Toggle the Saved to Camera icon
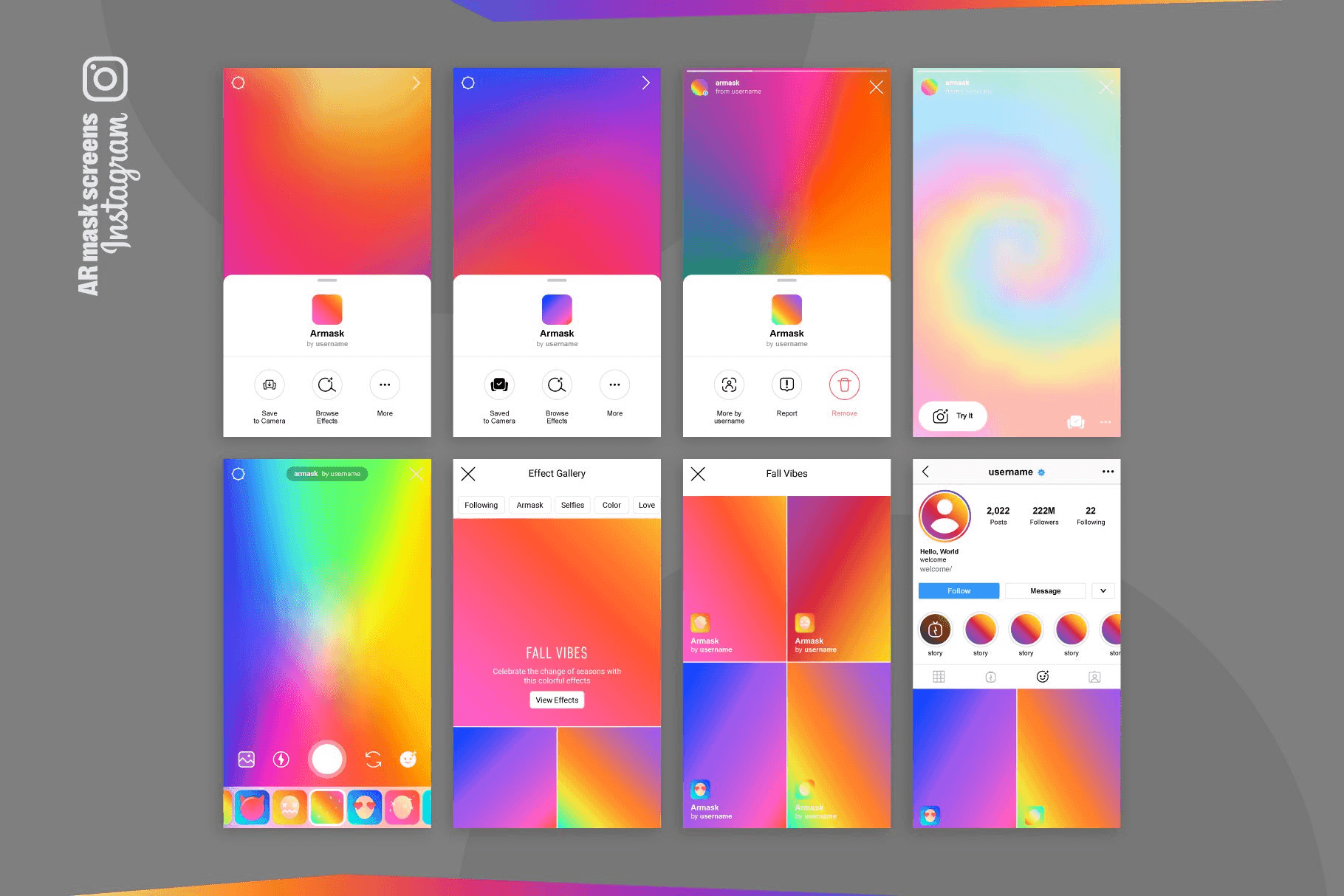 (x=499, y=385)
